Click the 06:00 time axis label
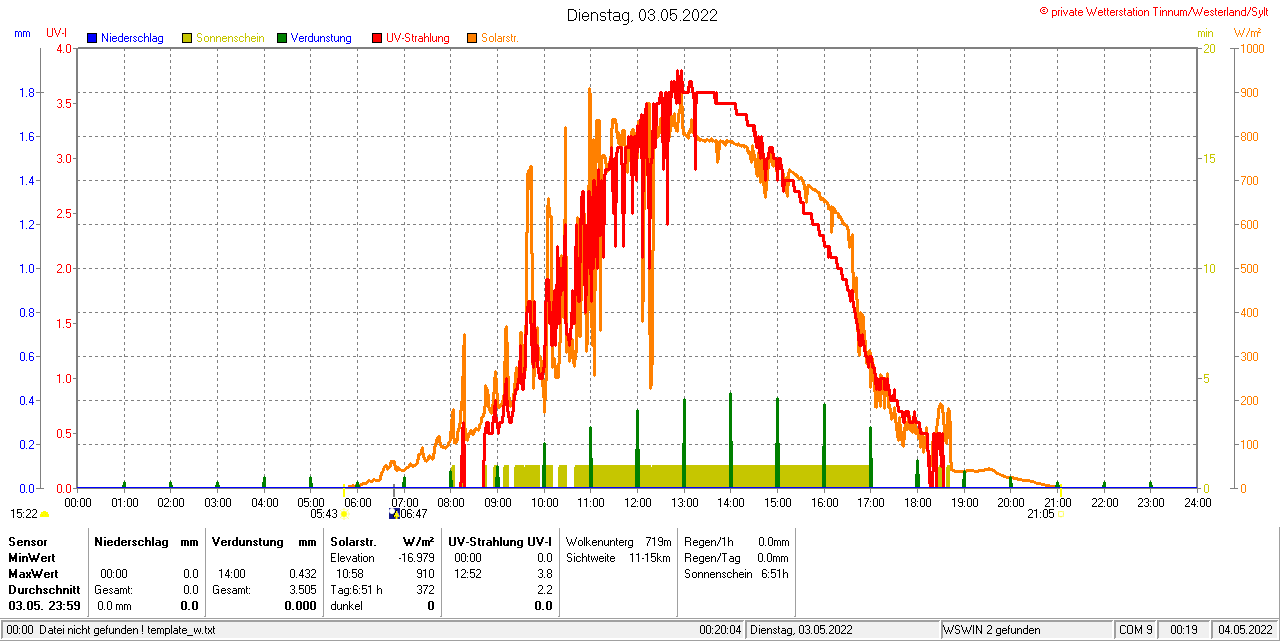The width and height of the screenshot is (1280, 641). point(357,502)
